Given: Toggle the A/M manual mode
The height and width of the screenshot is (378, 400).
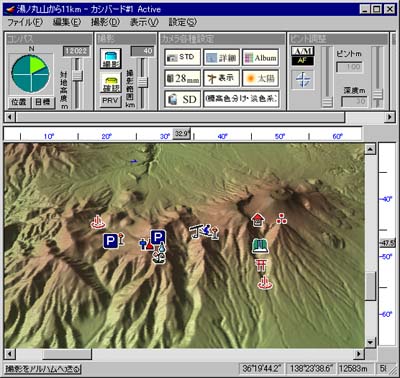Looking at the screenshot, I should point(303,51).
